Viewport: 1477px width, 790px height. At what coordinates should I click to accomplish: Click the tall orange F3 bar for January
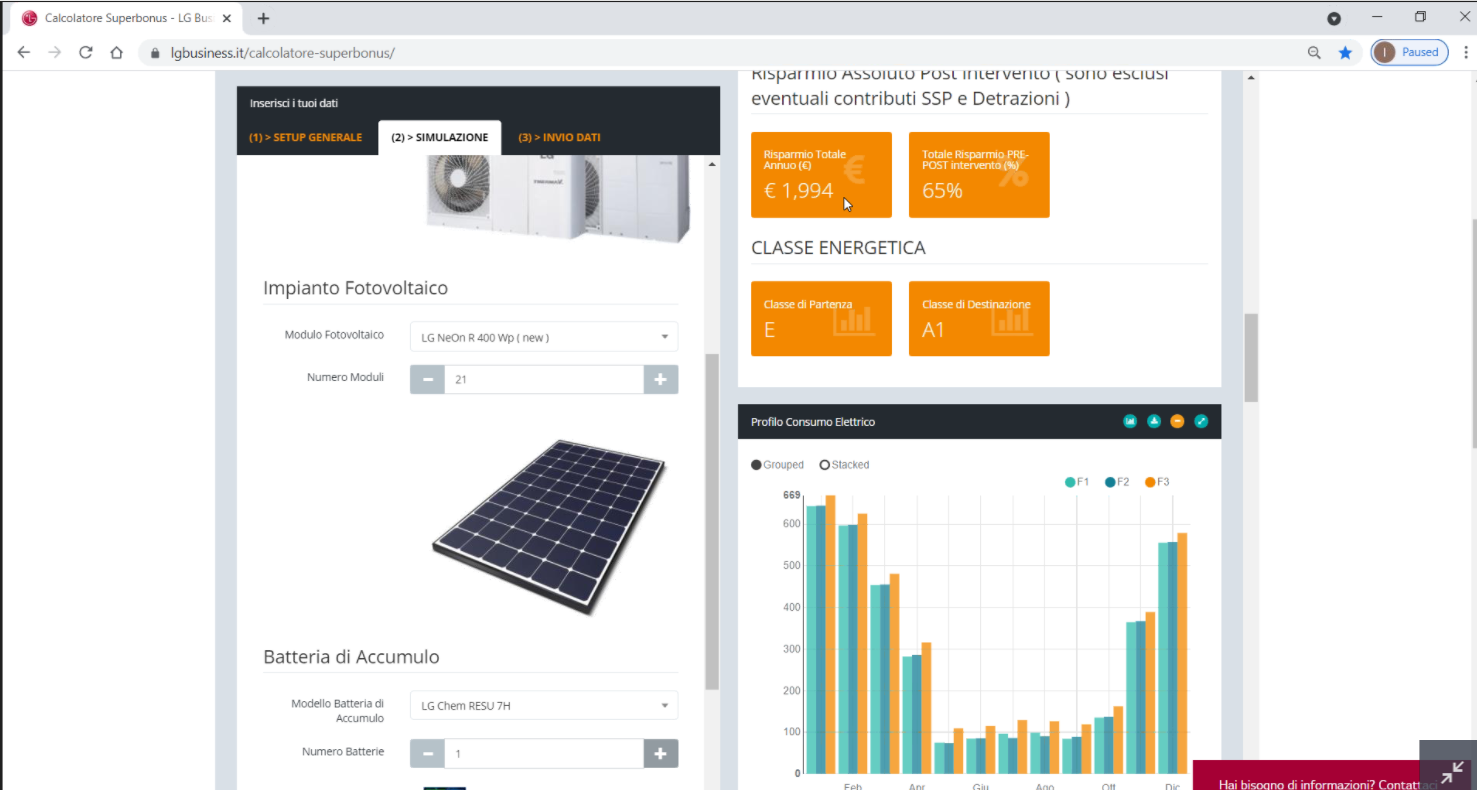point(830,634)
